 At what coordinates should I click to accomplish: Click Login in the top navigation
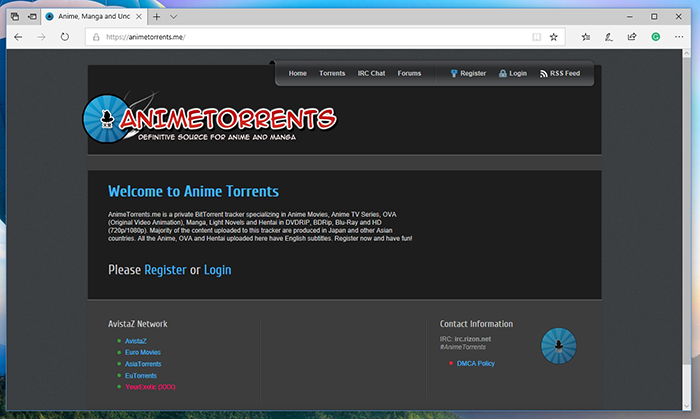pos(518,73)
